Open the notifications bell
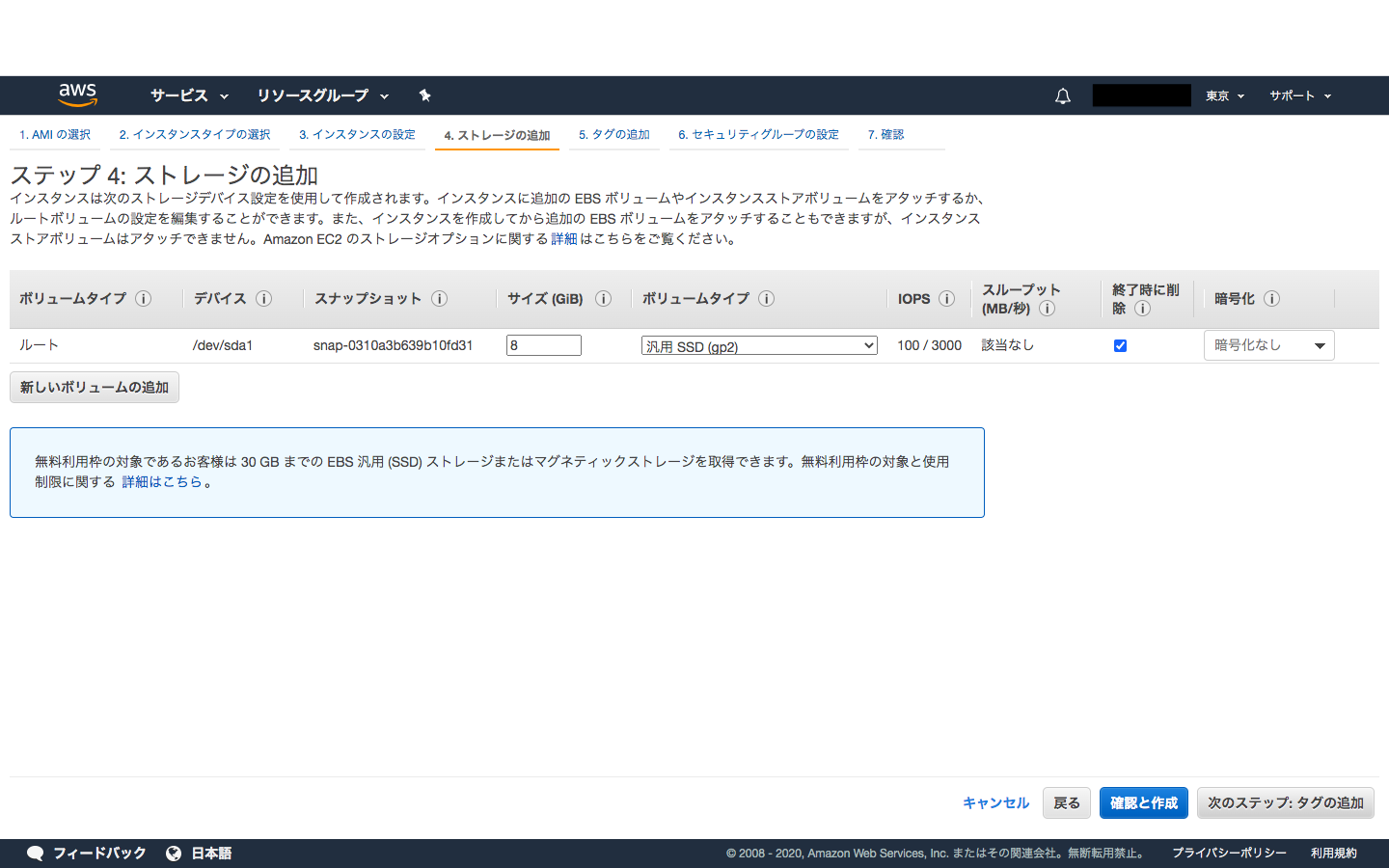The height and width of the screenshot is (868, 1389). click(x=1062, y=95)
